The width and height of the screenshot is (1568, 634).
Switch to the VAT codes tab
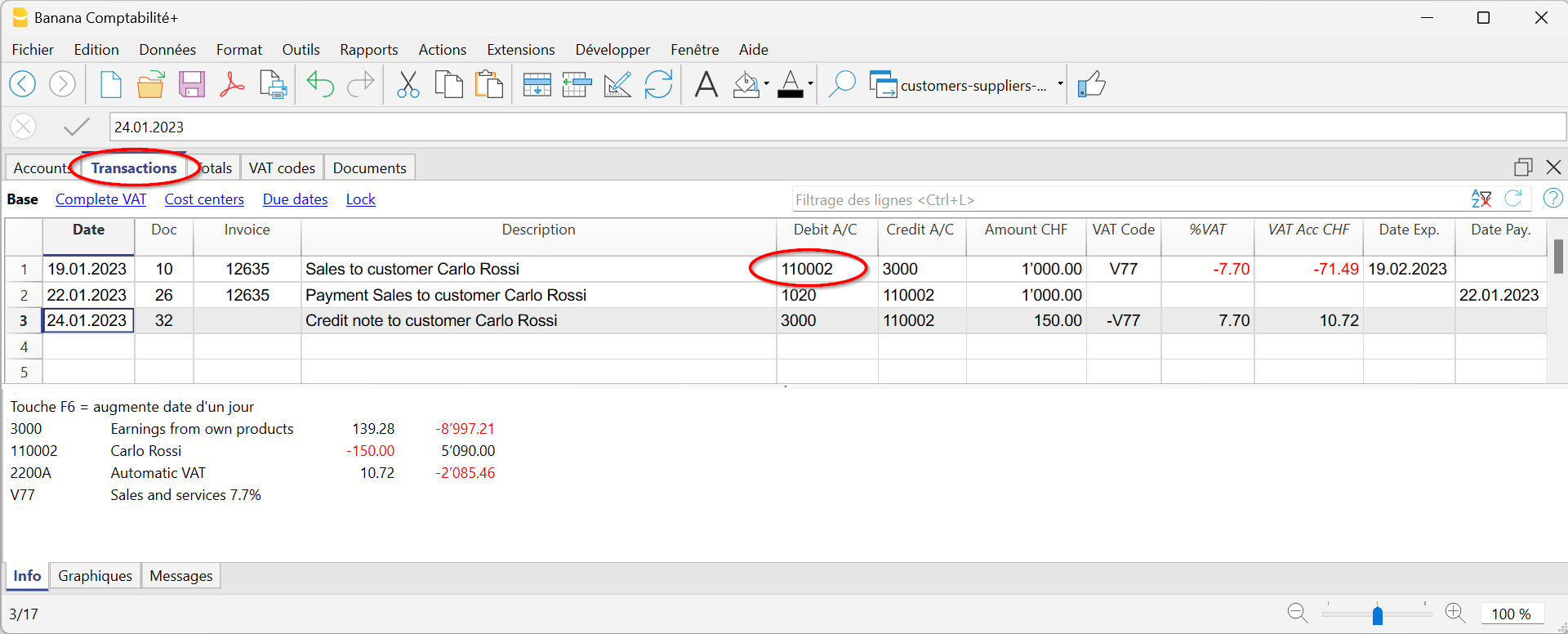coord(282,167)
